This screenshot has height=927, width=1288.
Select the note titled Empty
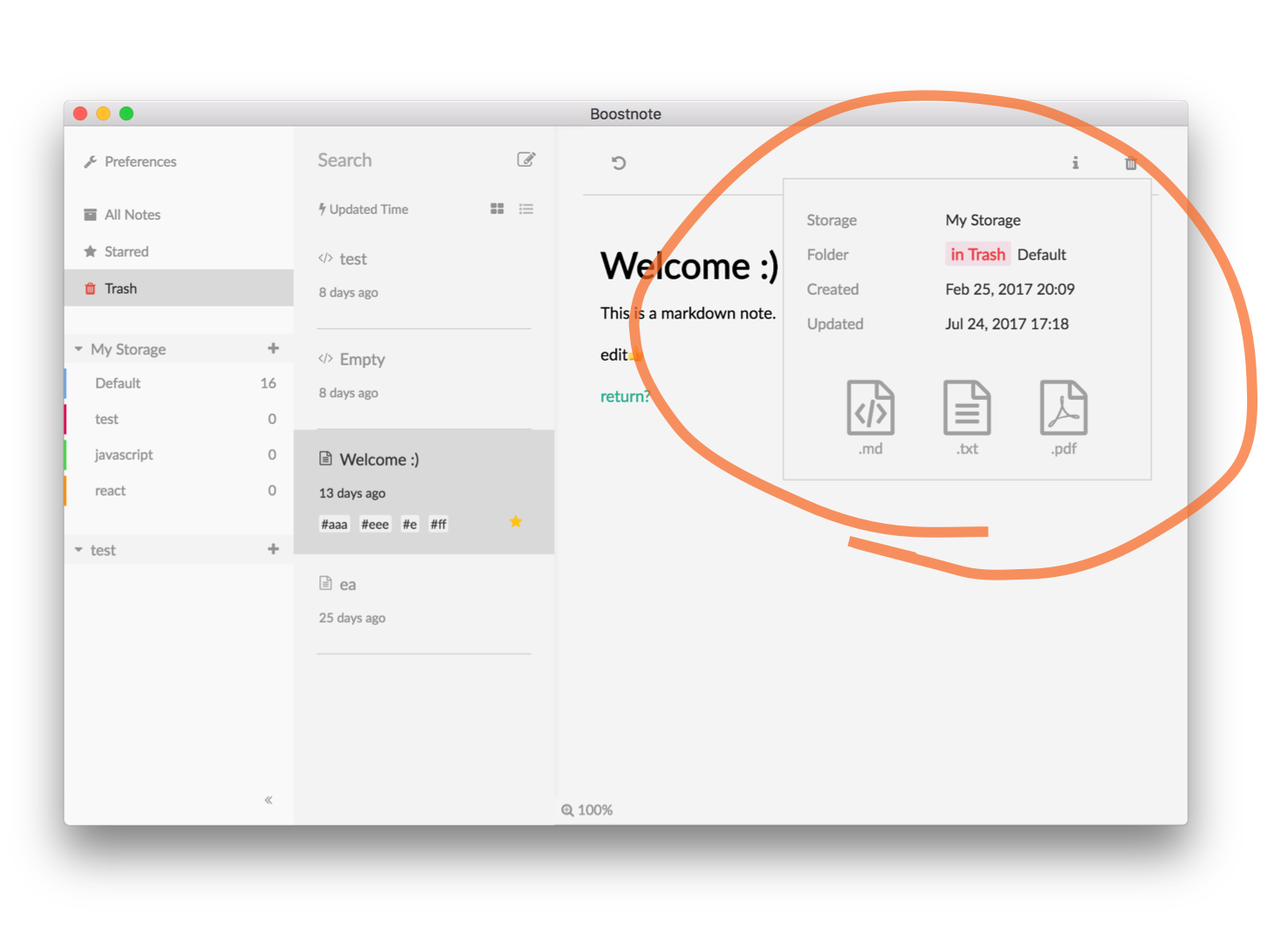(x=424, y=379)
